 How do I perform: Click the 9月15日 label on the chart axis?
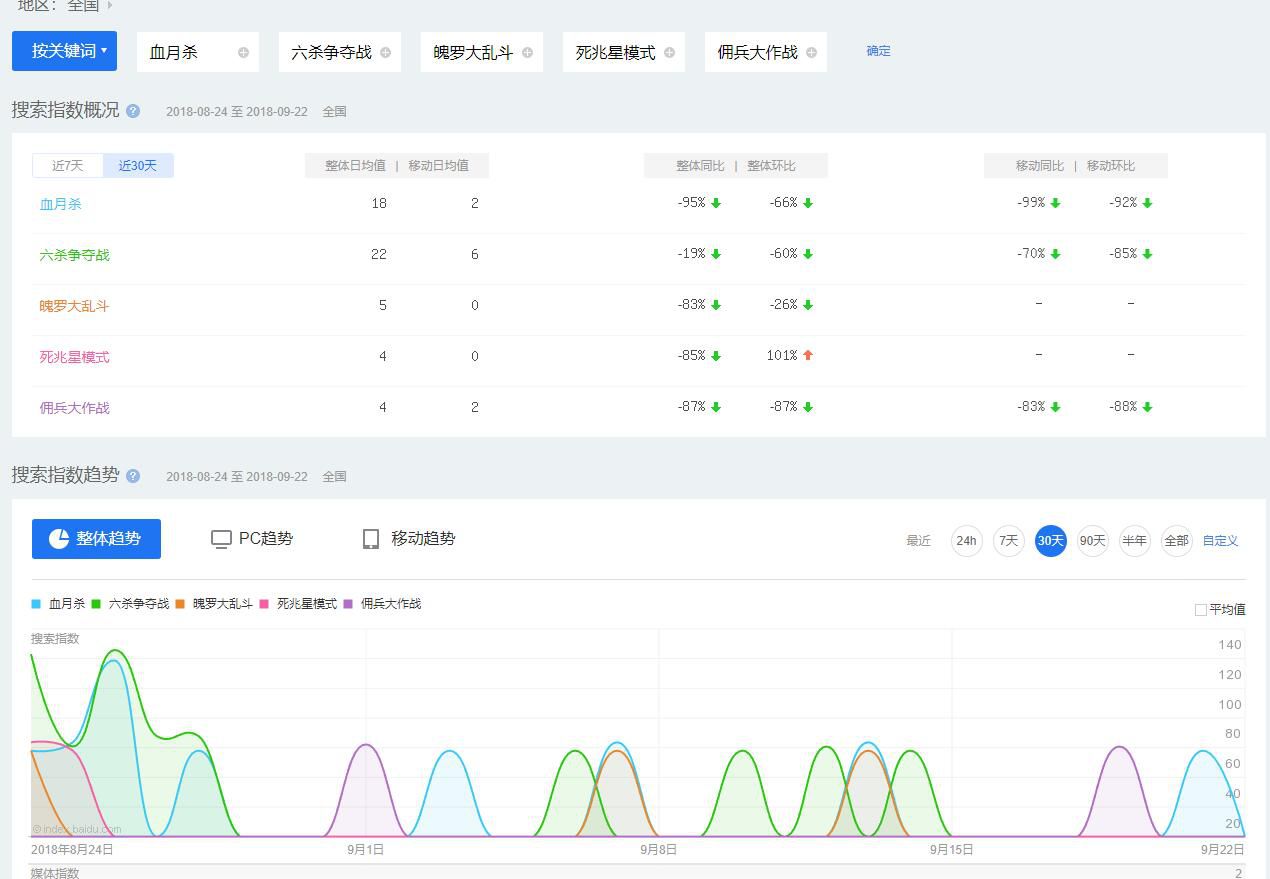click(x=952, y=850)
